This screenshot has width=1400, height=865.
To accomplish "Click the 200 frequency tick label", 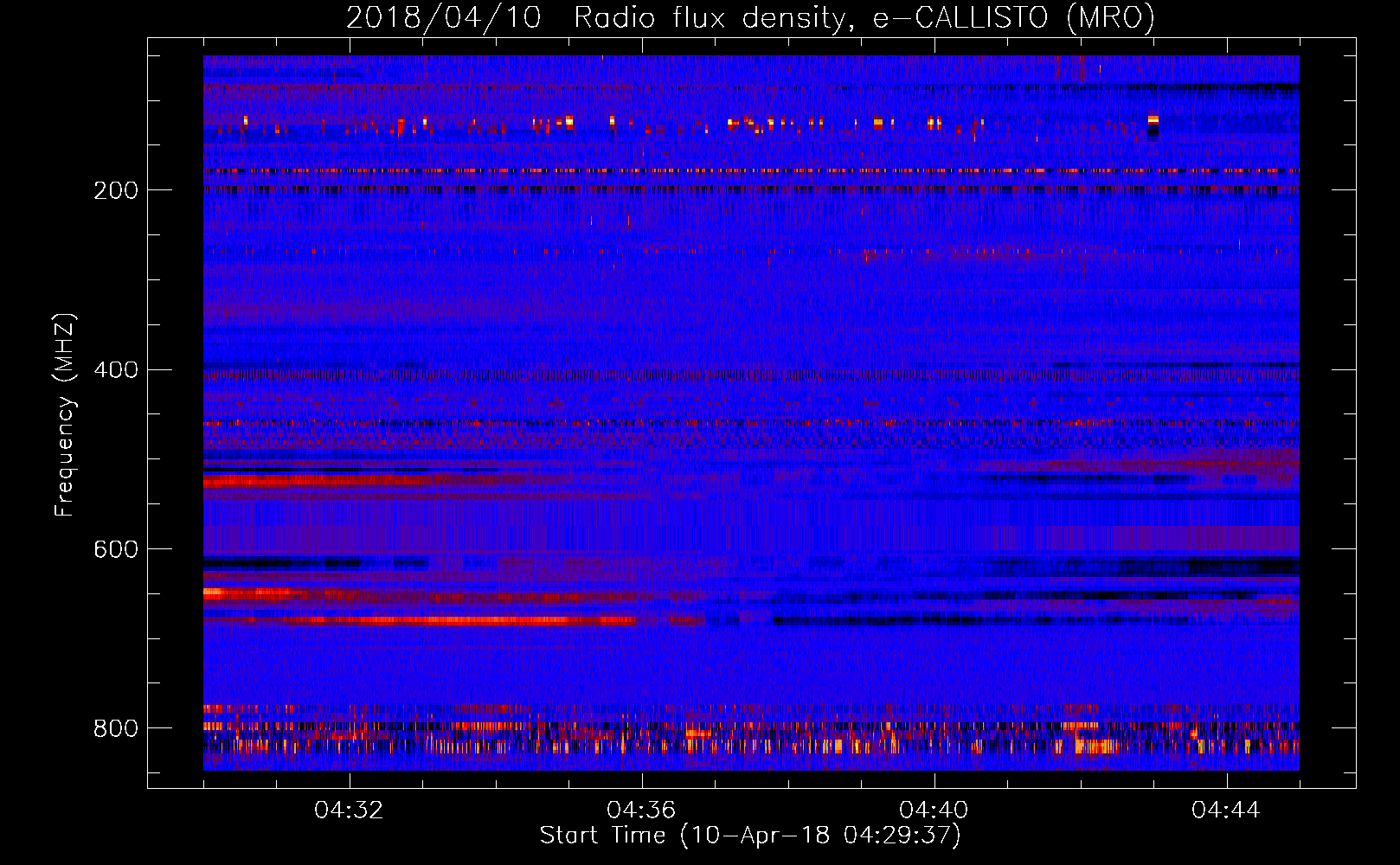I will coord(116,190).
